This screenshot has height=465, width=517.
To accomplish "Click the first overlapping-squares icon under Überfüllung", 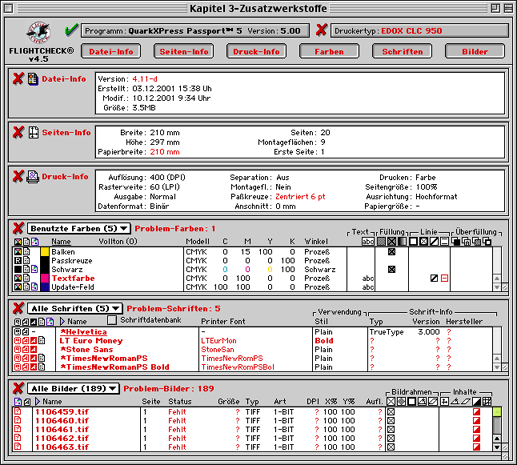I will coord(456,241).
